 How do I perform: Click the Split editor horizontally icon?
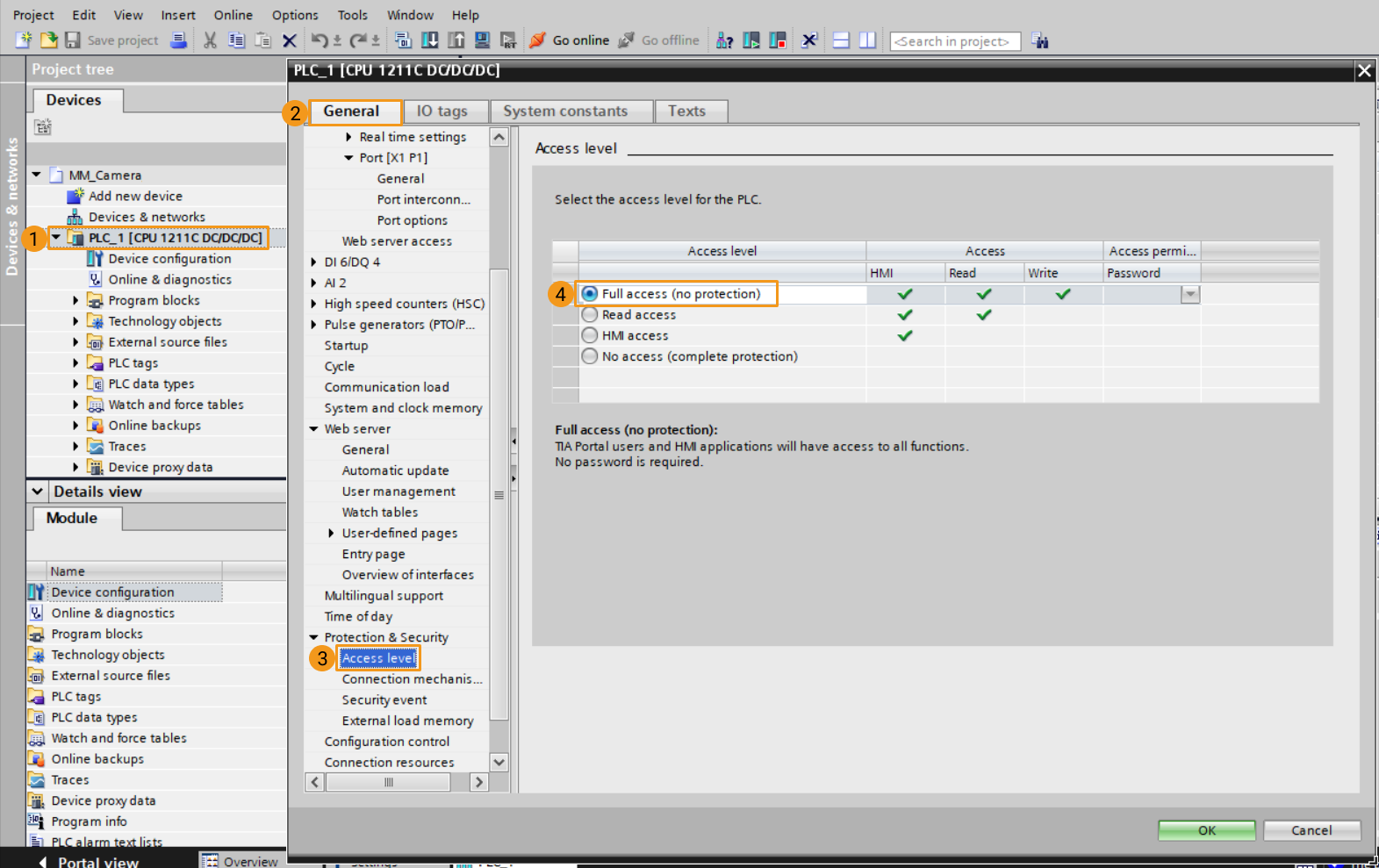(841, 40)
